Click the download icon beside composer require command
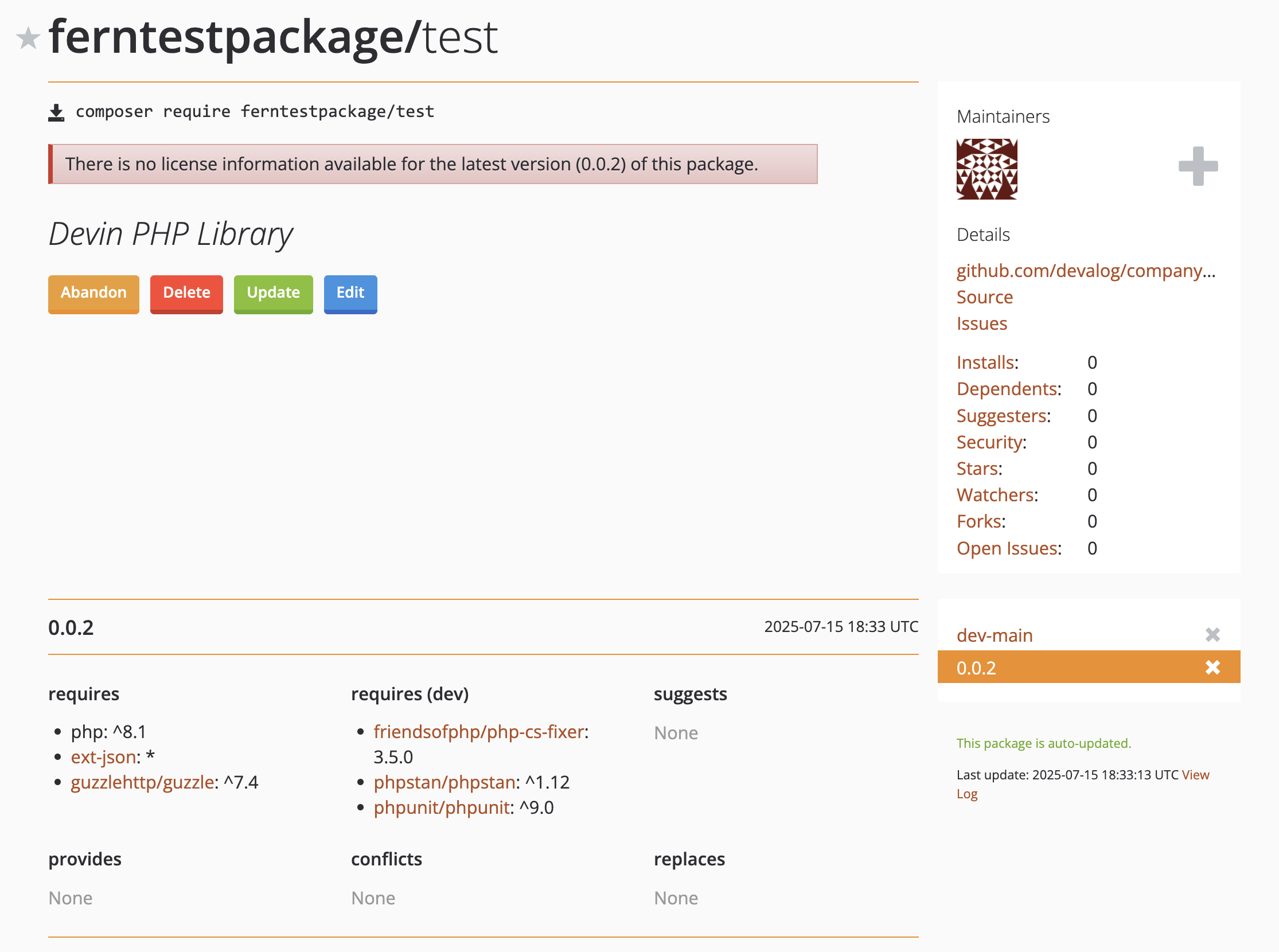This screenshot has width=1279, height=952. coord(56,111)
